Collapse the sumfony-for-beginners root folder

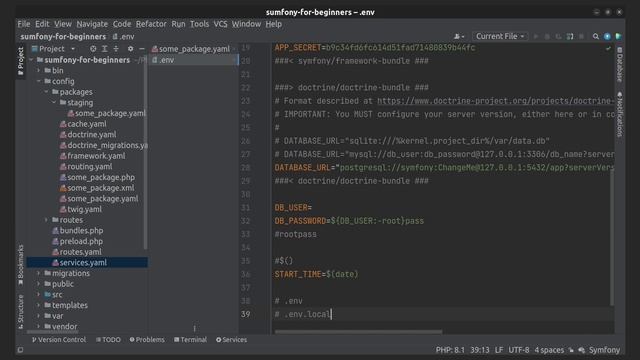tap(31, 60)
